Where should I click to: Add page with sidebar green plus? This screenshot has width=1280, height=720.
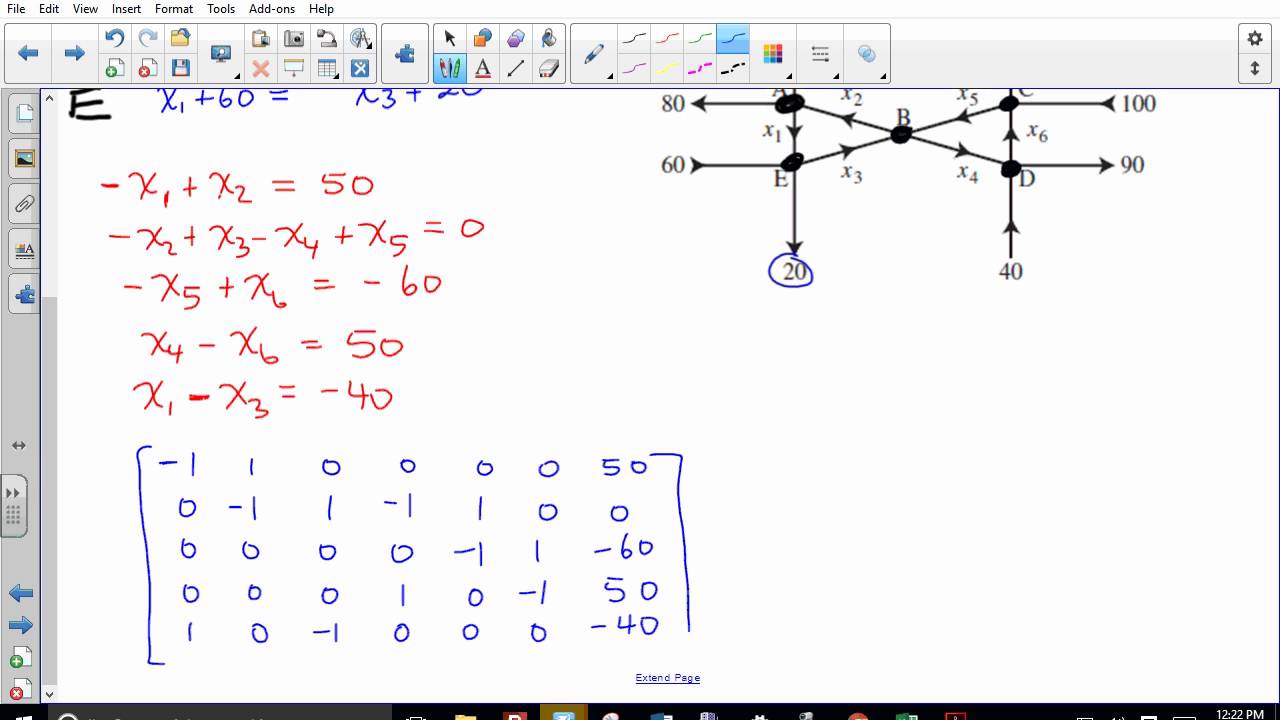(x=20, y=658)
